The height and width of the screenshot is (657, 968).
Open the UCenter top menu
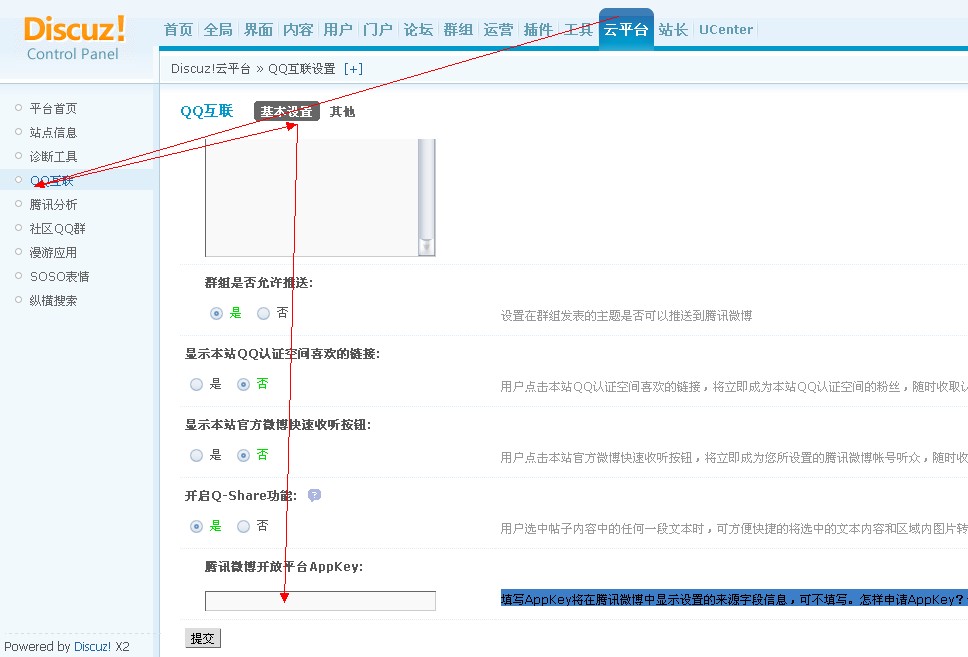coord(725,29)
